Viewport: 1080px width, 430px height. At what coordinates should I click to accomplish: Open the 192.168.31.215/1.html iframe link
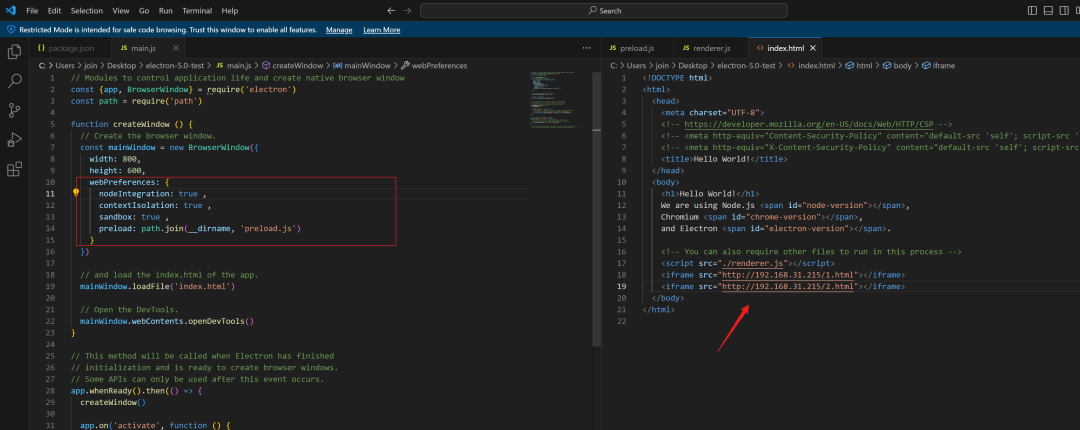(x=787, y=274)
